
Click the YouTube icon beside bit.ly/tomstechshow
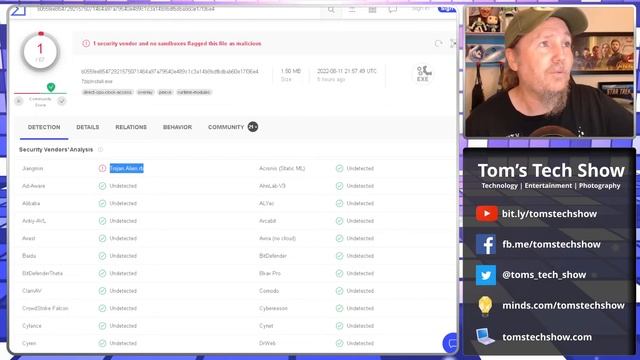486,213
